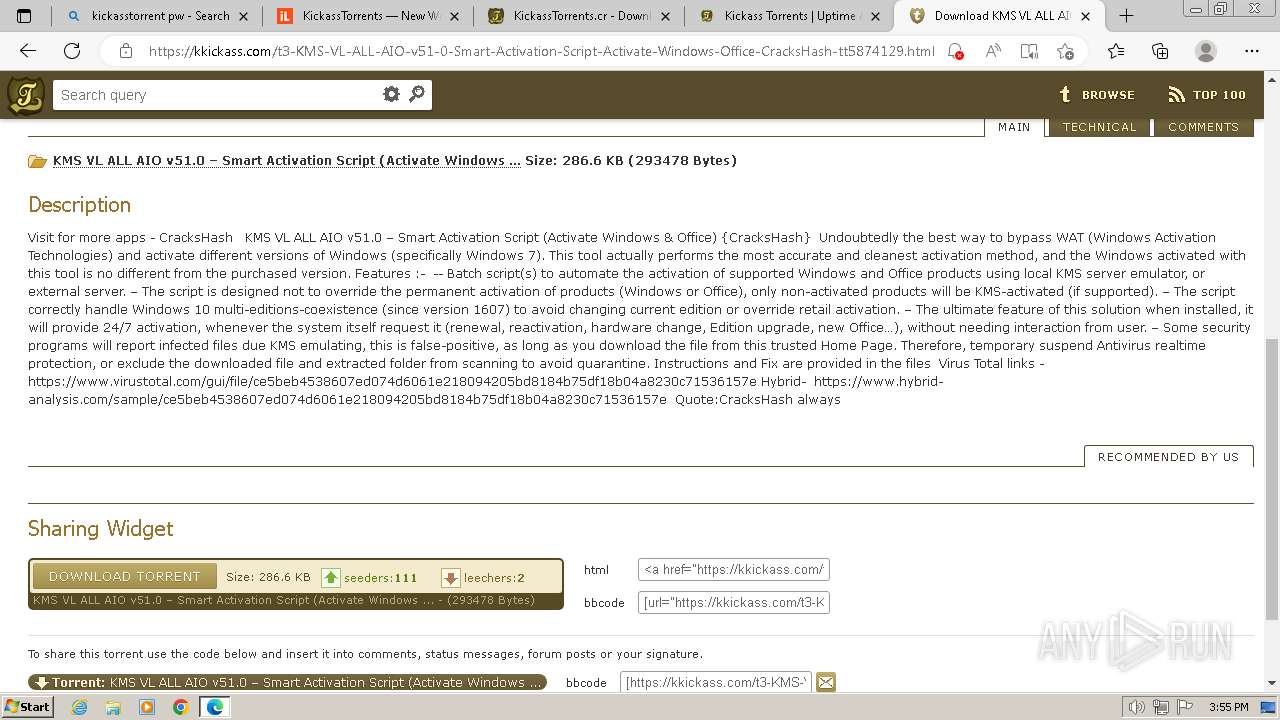Screen dimensions: 1280x720
Task: Open the tab actions menu icon
Action: pyautogui.click(x=24, y=16)
